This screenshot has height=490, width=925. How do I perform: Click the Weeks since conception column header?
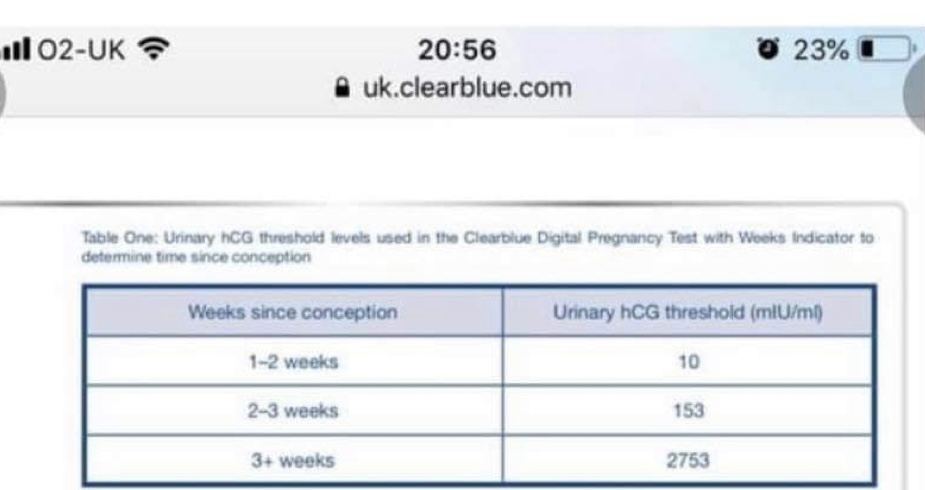[293, 312]
